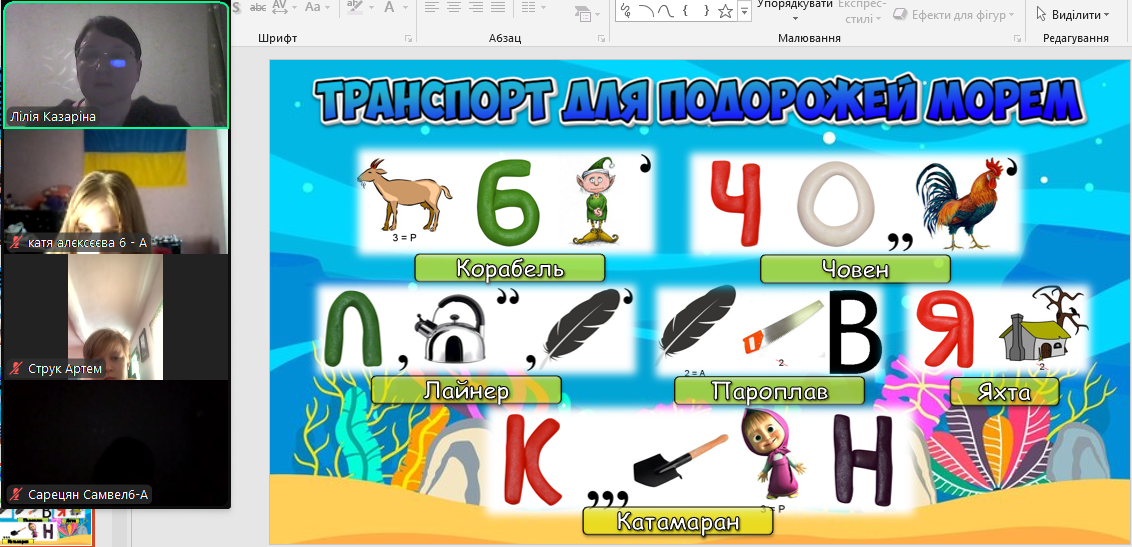Align text left in paragraph group
The image size is (1132, 547).
coord(431,7)
